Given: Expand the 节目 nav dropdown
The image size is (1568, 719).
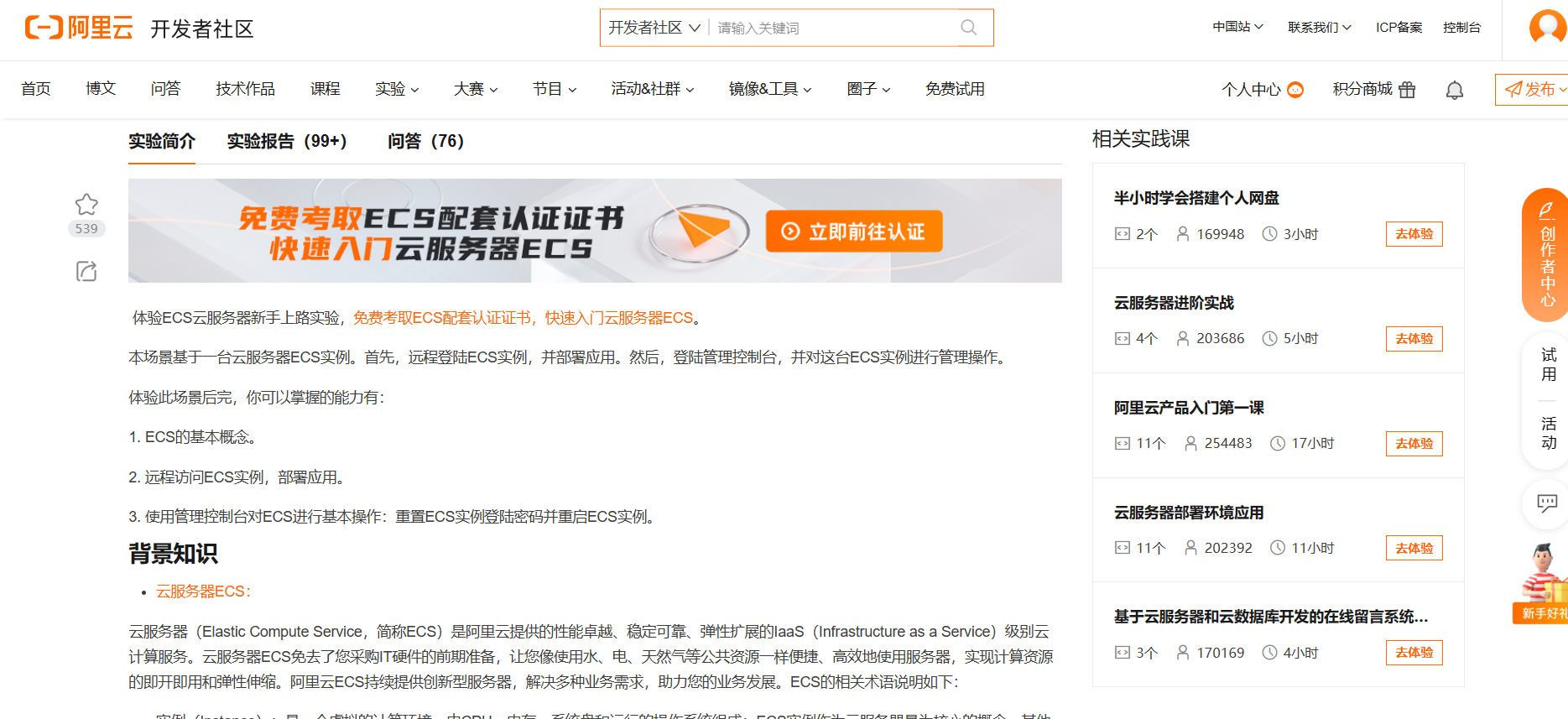Looking at the screenshot, I should [x=555, y=89].
